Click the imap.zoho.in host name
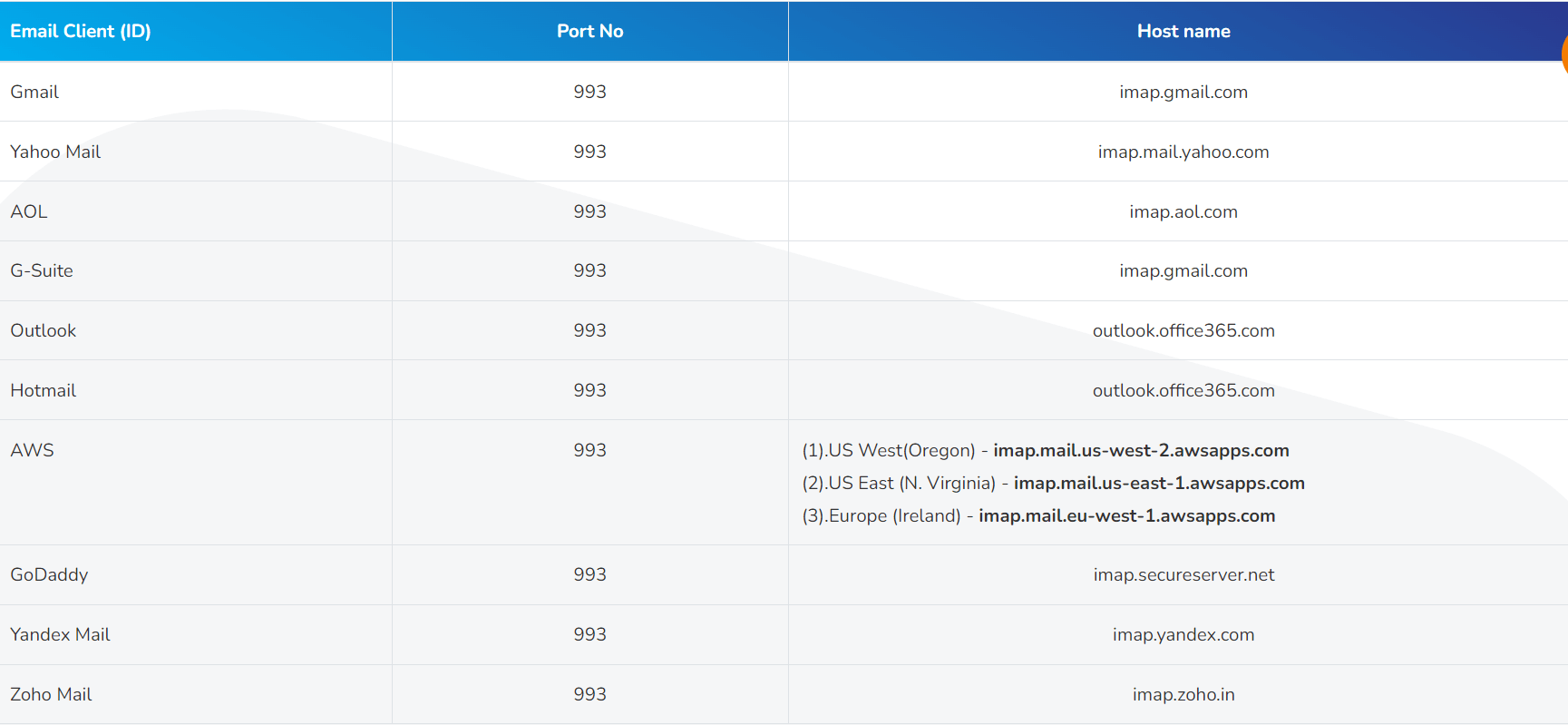The height and width of the screenshot is (725, 1568). click(x=1183, y=694)
